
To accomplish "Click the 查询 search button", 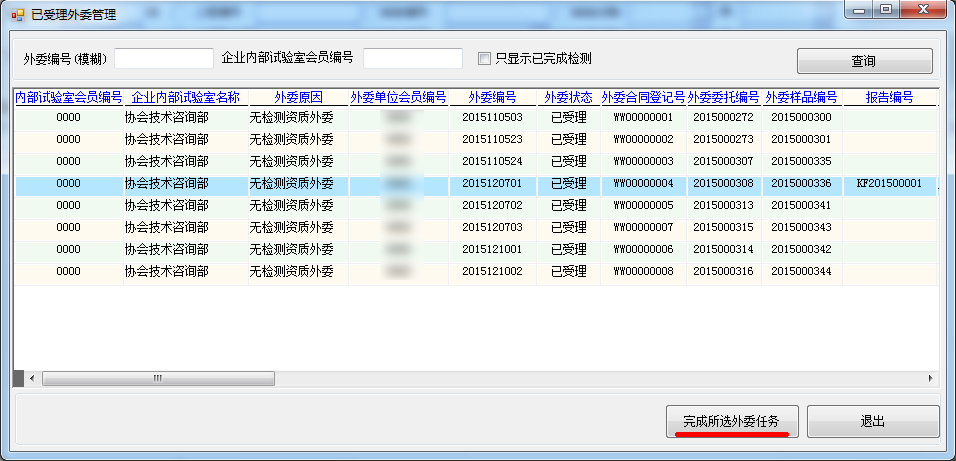I will 864,61.
